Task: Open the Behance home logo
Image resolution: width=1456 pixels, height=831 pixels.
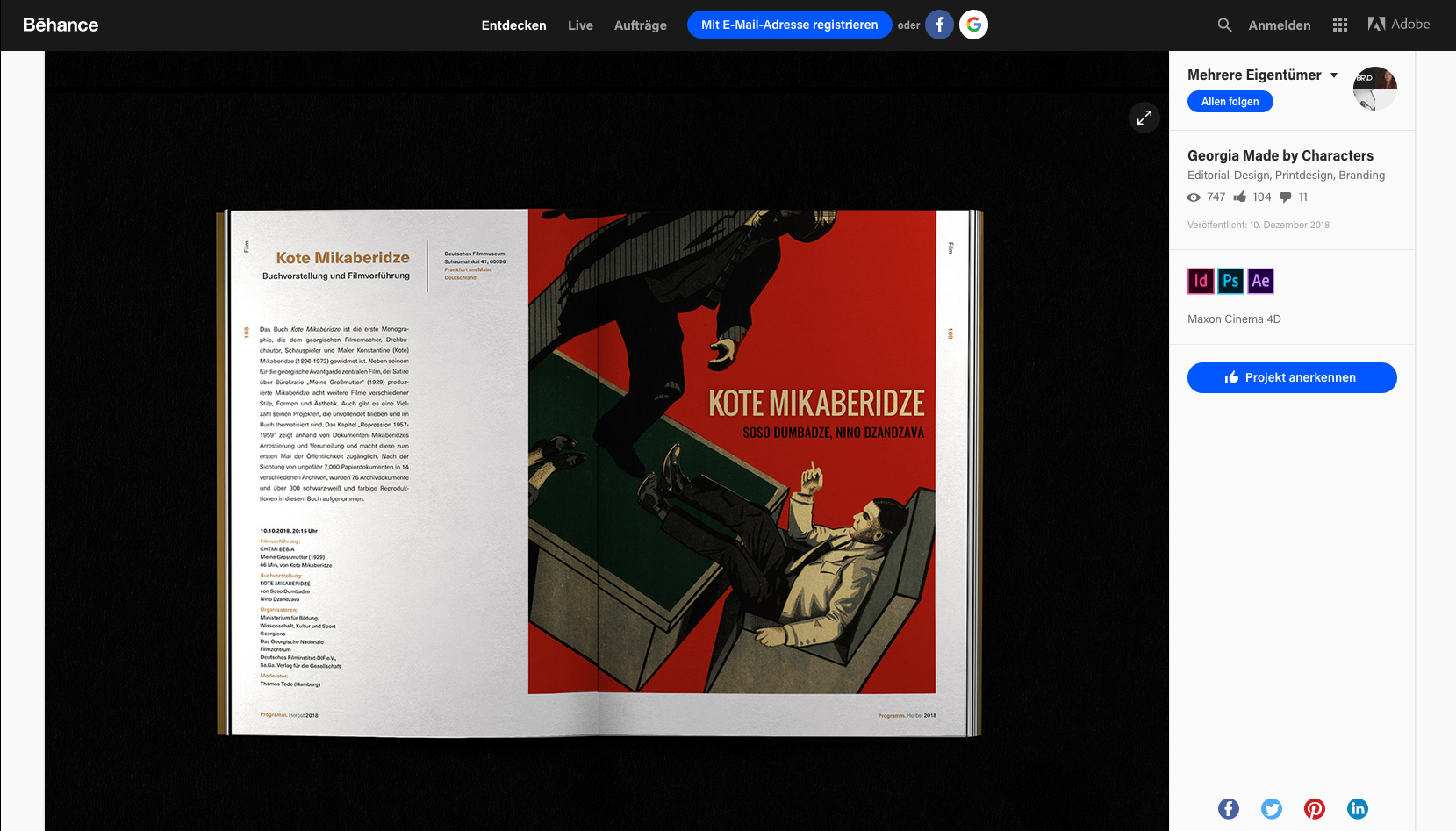Action: (x=61, y=25)
